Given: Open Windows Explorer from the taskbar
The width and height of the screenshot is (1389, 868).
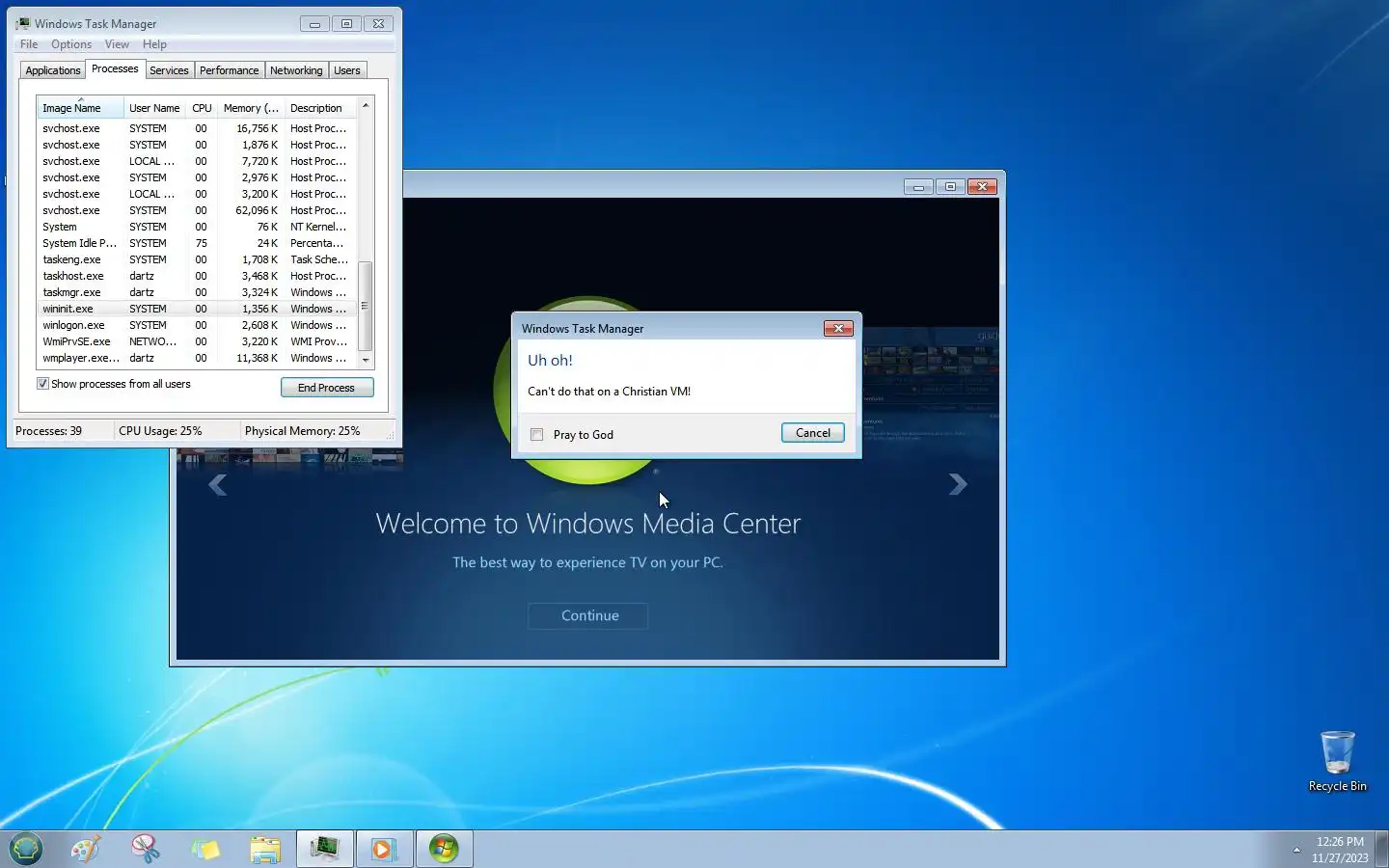Looking at the screenshot, I should click(265, 849).
